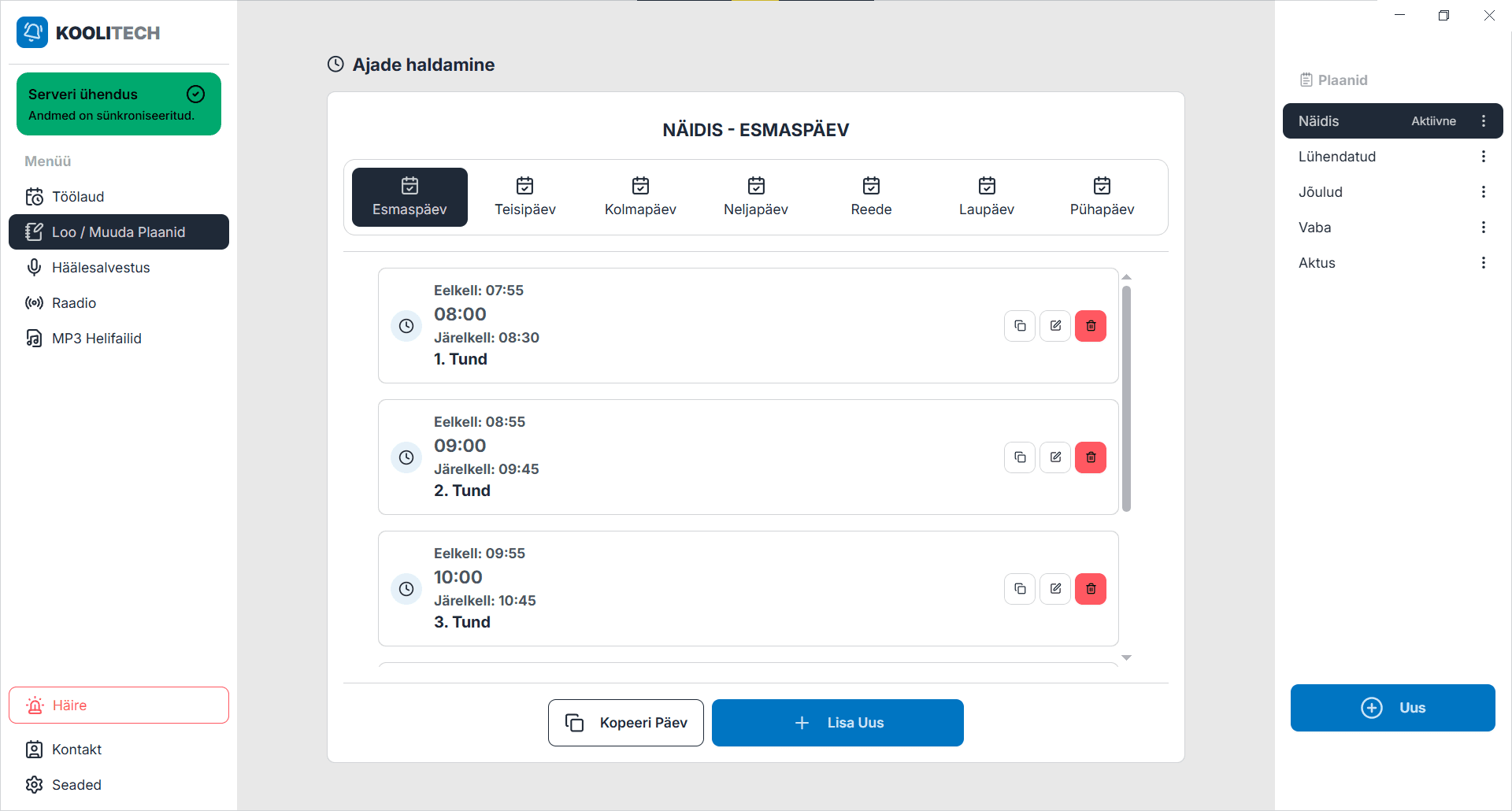Edit the 08:00 1. Tund entry
Image resolution: width=1512 pixels, height=811 pixels.
(1055, 326)
